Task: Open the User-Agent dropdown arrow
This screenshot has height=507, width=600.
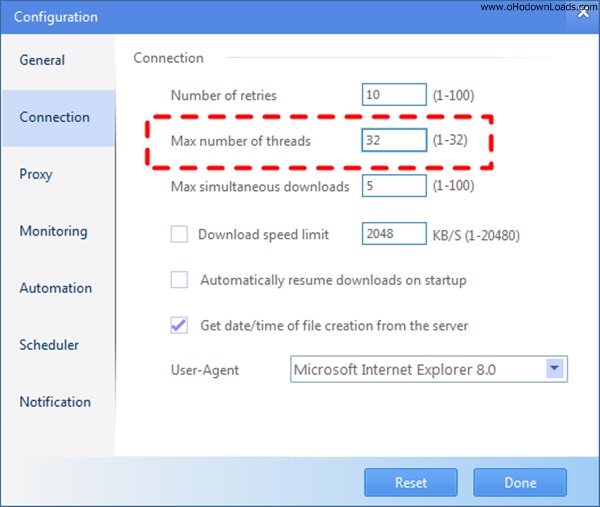Action: (x=555, y=368)
